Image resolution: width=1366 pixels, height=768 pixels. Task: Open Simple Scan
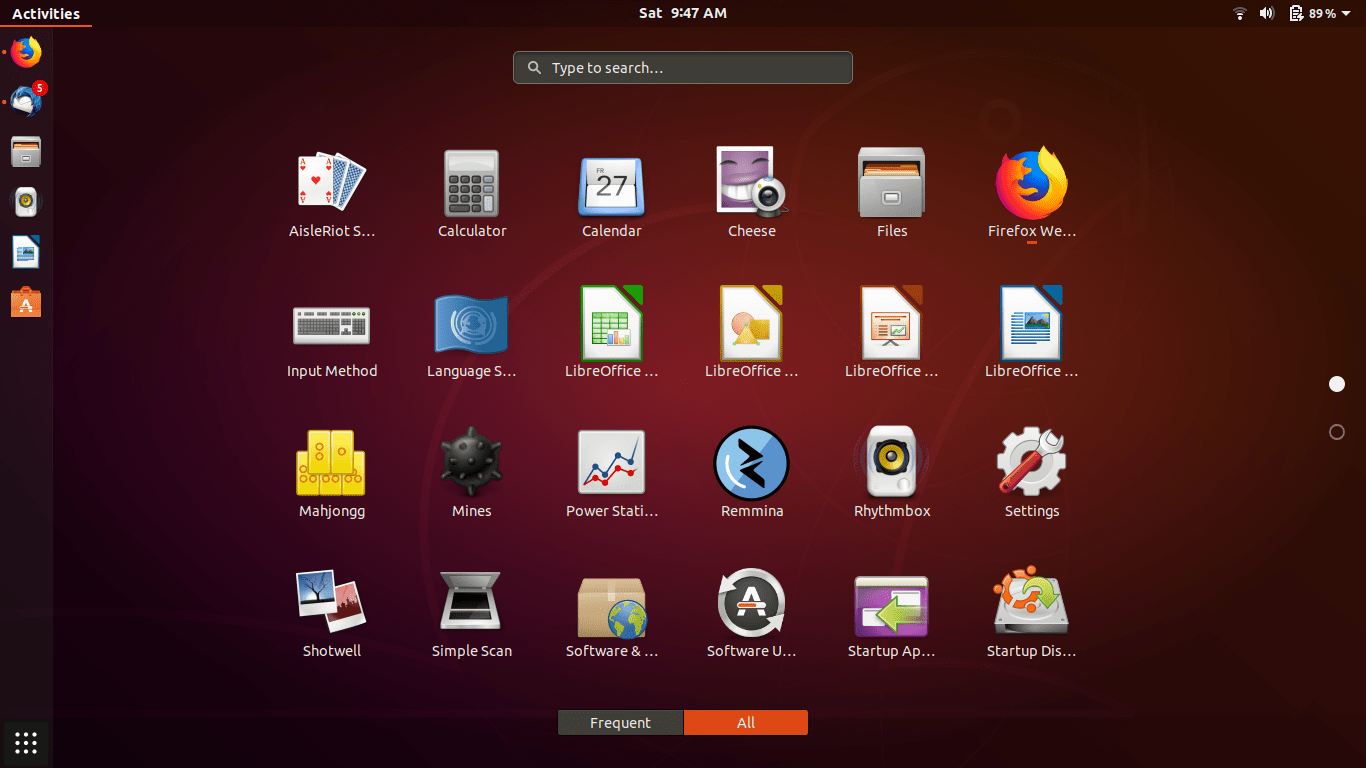[472, 614]
